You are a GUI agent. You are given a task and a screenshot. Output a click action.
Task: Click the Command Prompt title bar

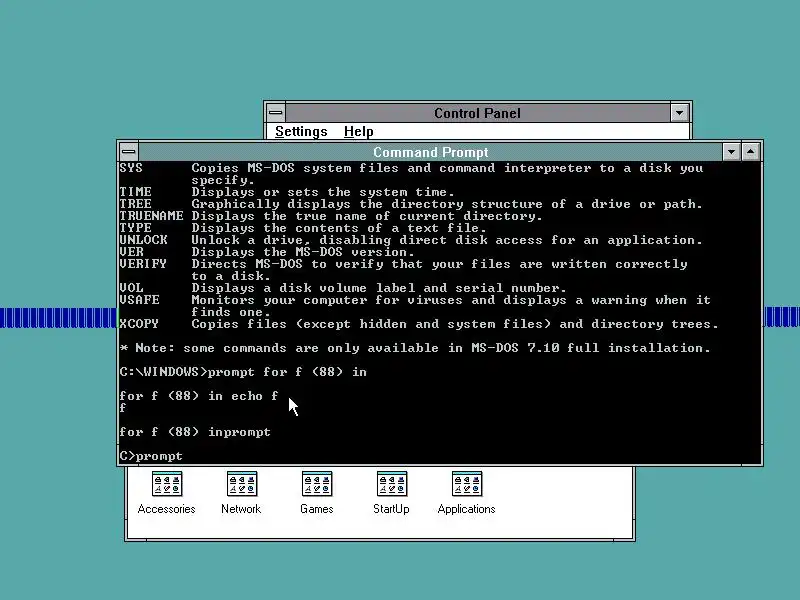point(430,152)
